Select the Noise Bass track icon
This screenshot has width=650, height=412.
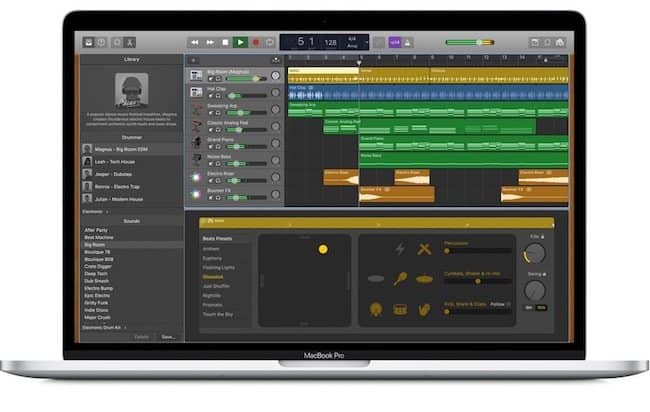coord(196,160)
